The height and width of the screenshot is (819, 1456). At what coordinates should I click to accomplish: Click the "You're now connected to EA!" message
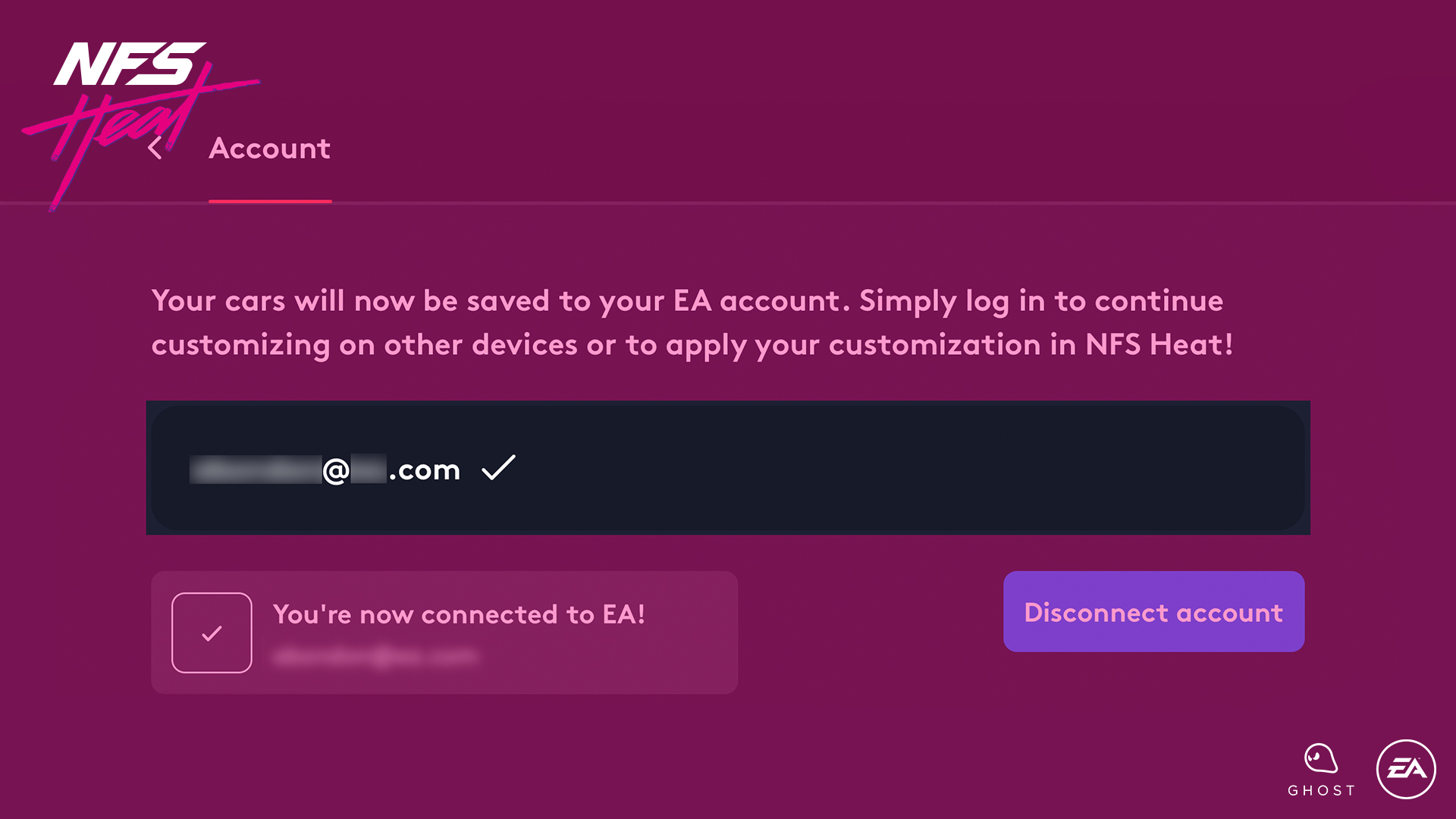tap(459, 614)
